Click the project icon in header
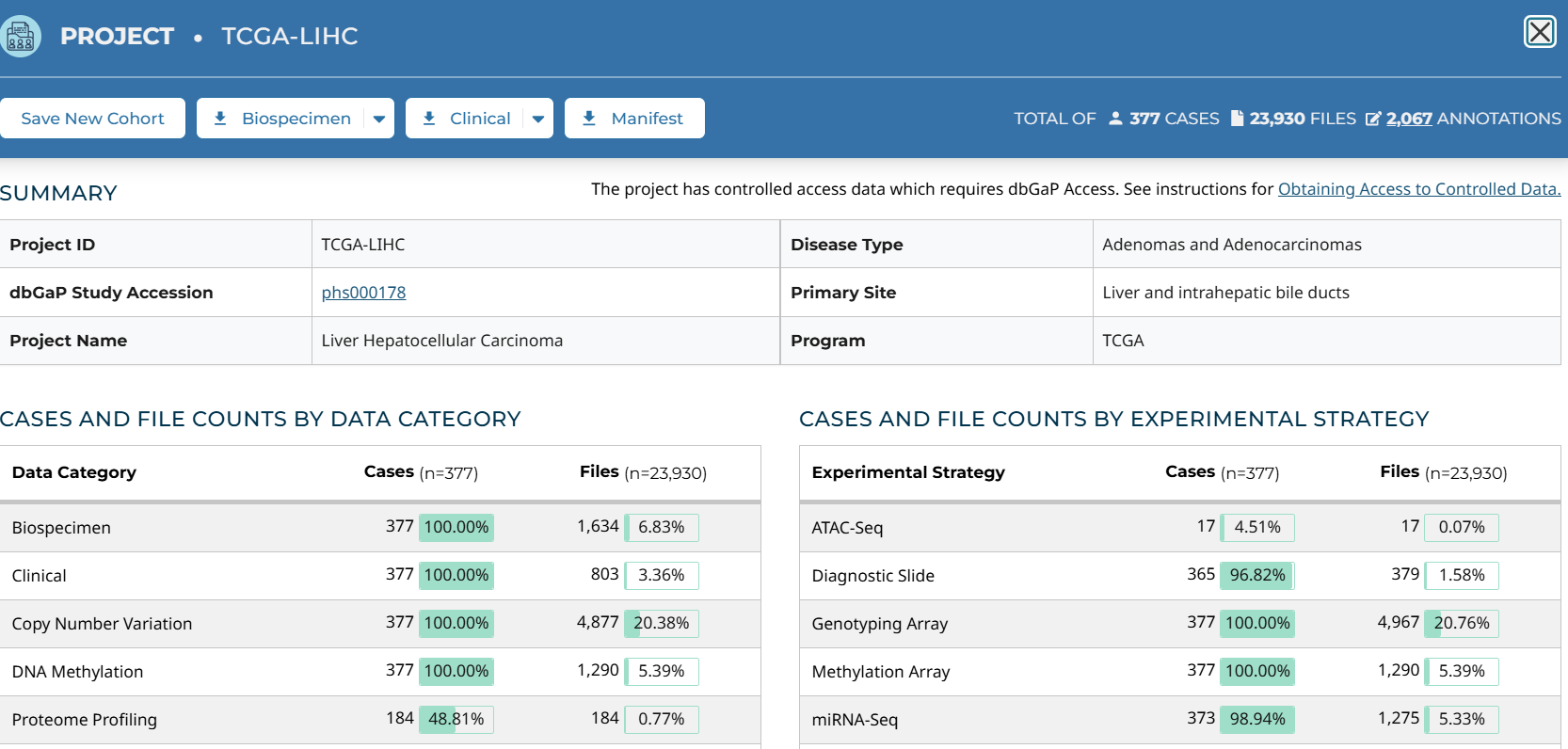Screen dimensions: 1568x749 (20, 36)
